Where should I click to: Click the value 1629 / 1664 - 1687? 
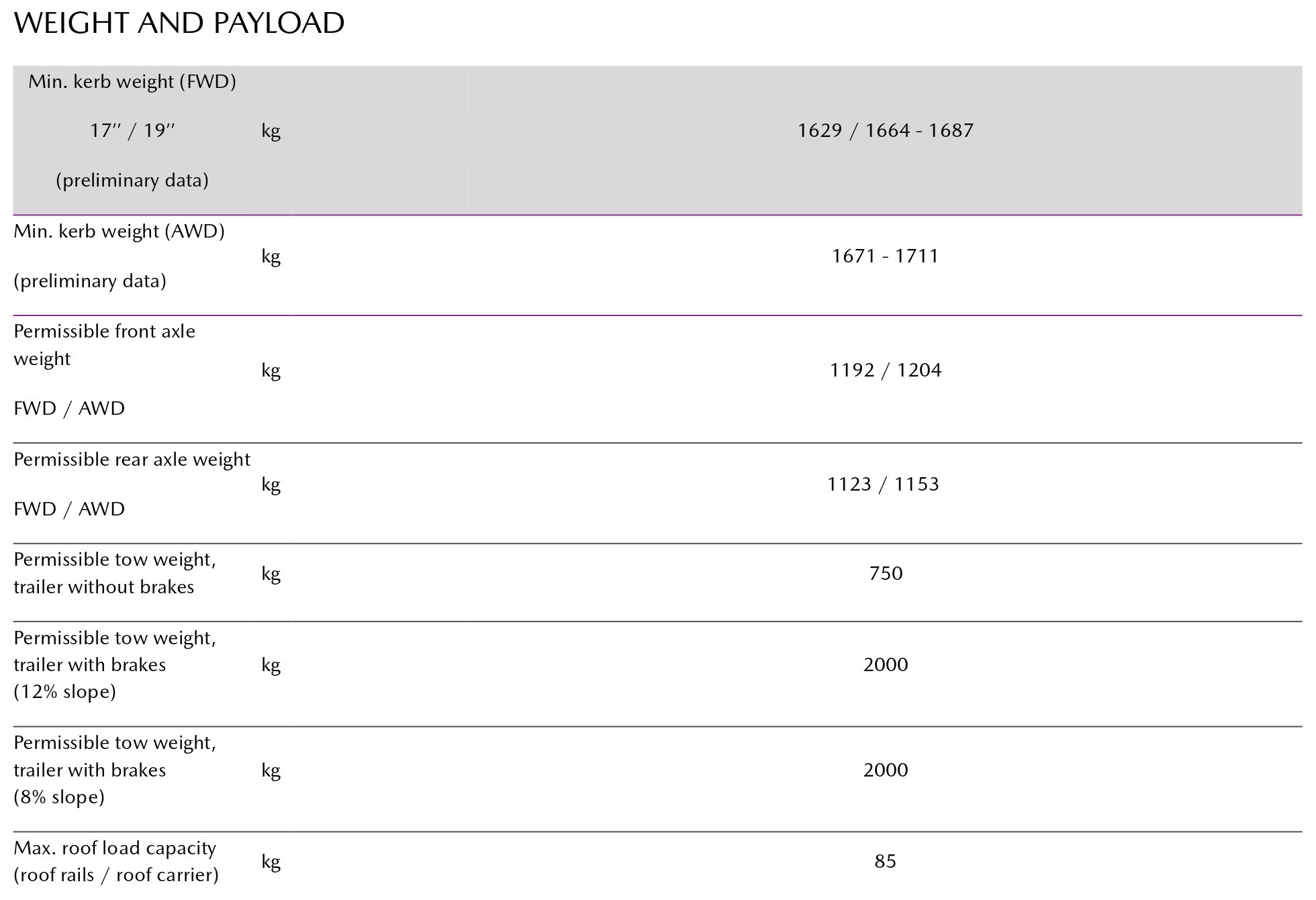click(885, 130)
